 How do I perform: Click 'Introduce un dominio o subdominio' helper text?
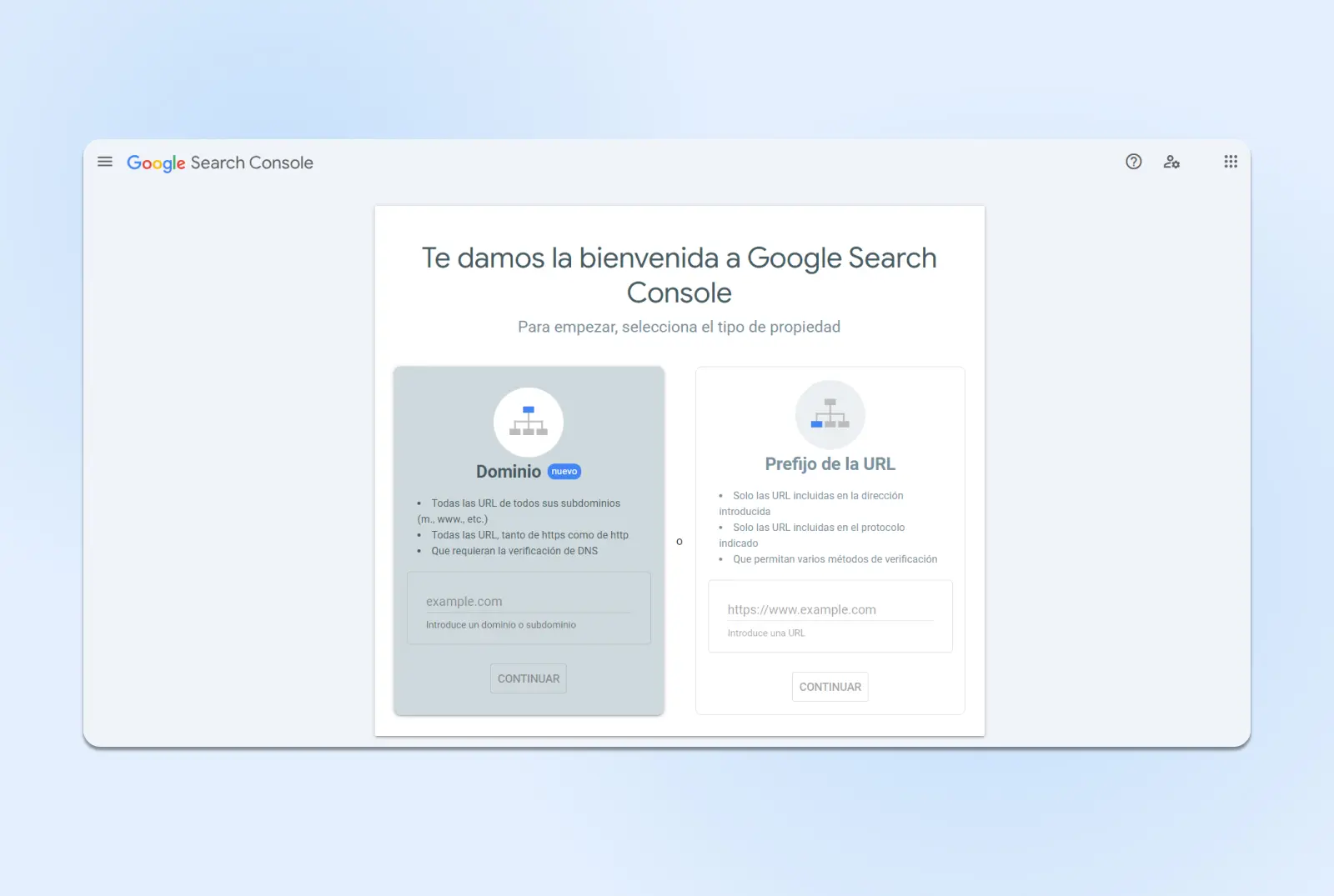501,625
